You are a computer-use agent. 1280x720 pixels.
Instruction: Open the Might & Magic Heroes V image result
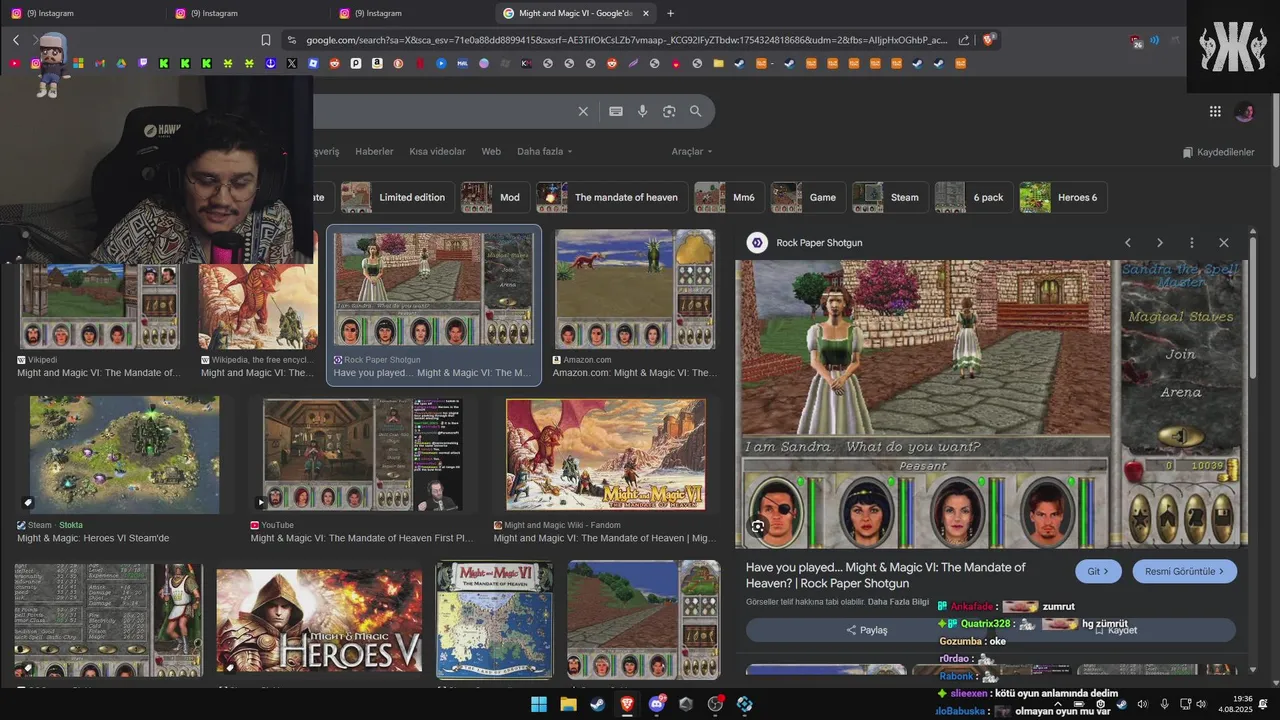319,620
